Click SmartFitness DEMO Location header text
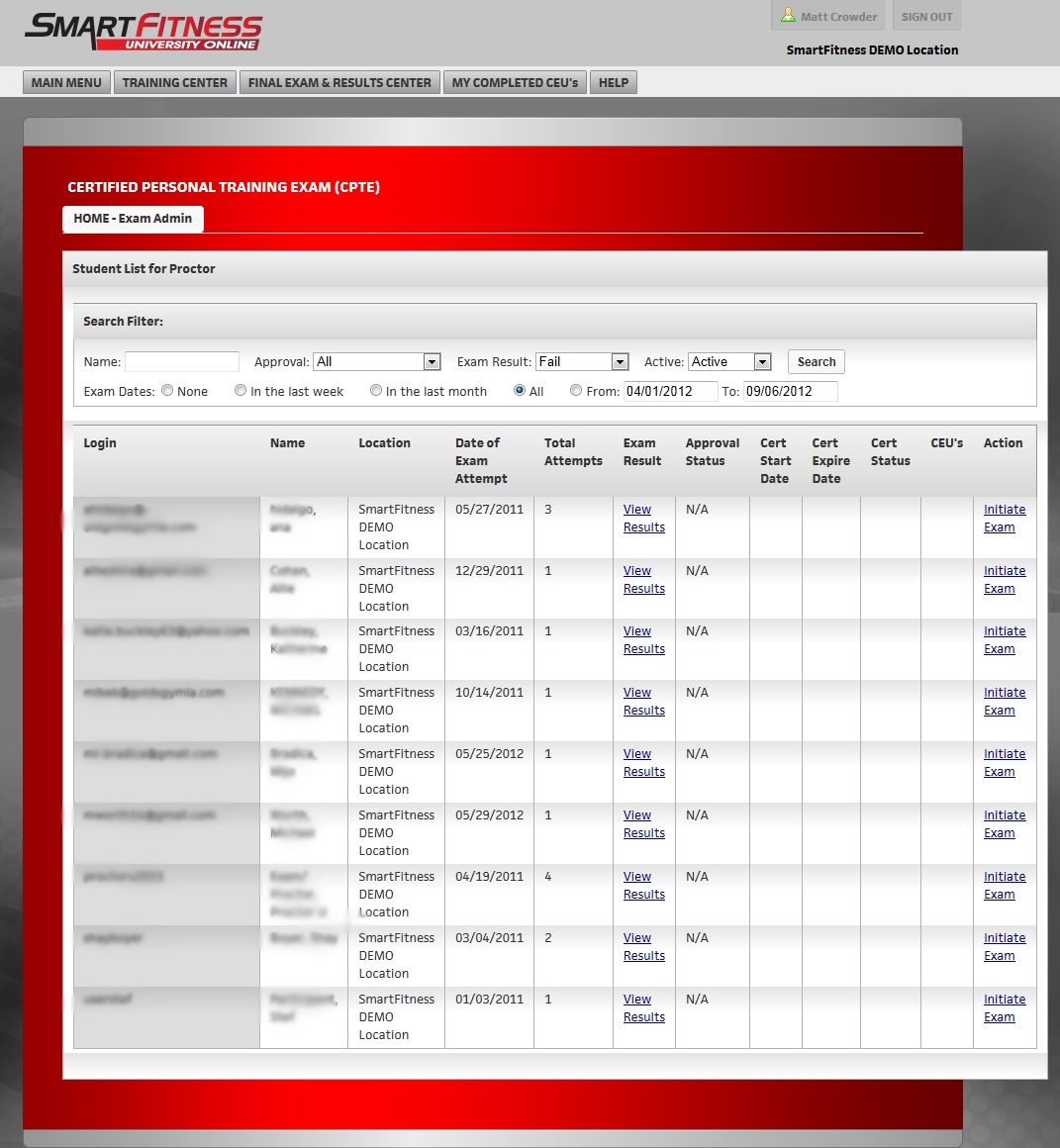The image size is (1060, 1148). [872, 49]
